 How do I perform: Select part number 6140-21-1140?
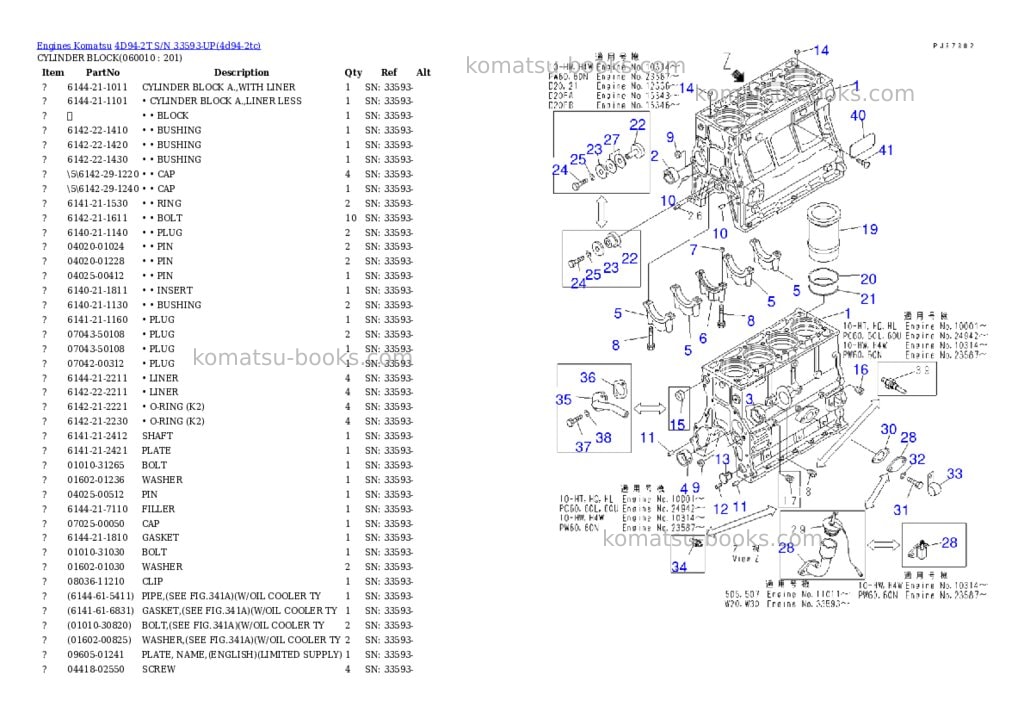(x=97, y=233)
